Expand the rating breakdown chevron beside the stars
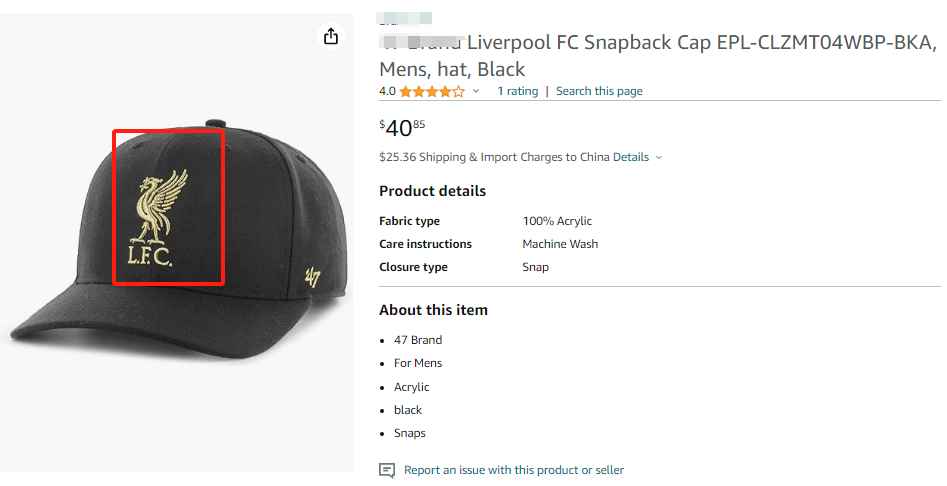This screenshot has width=947, height=486. click(x=476, y=92)
